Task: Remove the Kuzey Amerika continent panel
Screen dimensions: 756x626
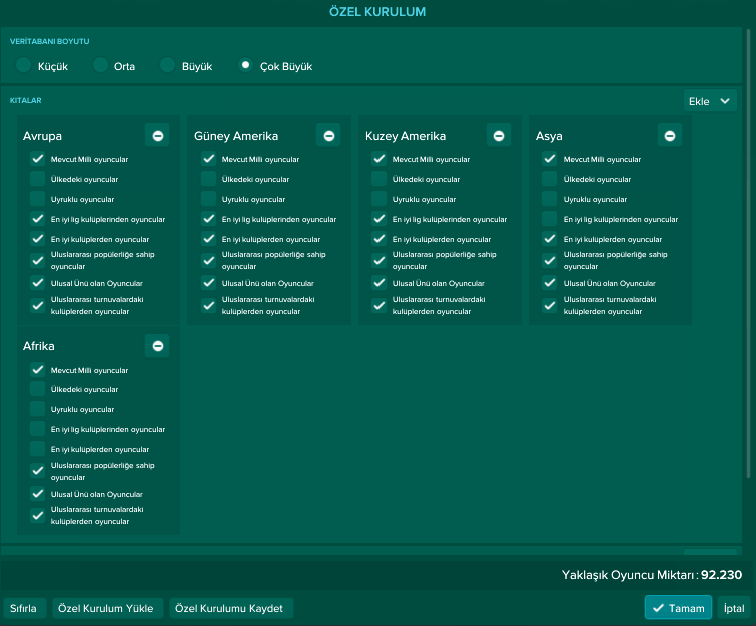Action: (499, 136)
